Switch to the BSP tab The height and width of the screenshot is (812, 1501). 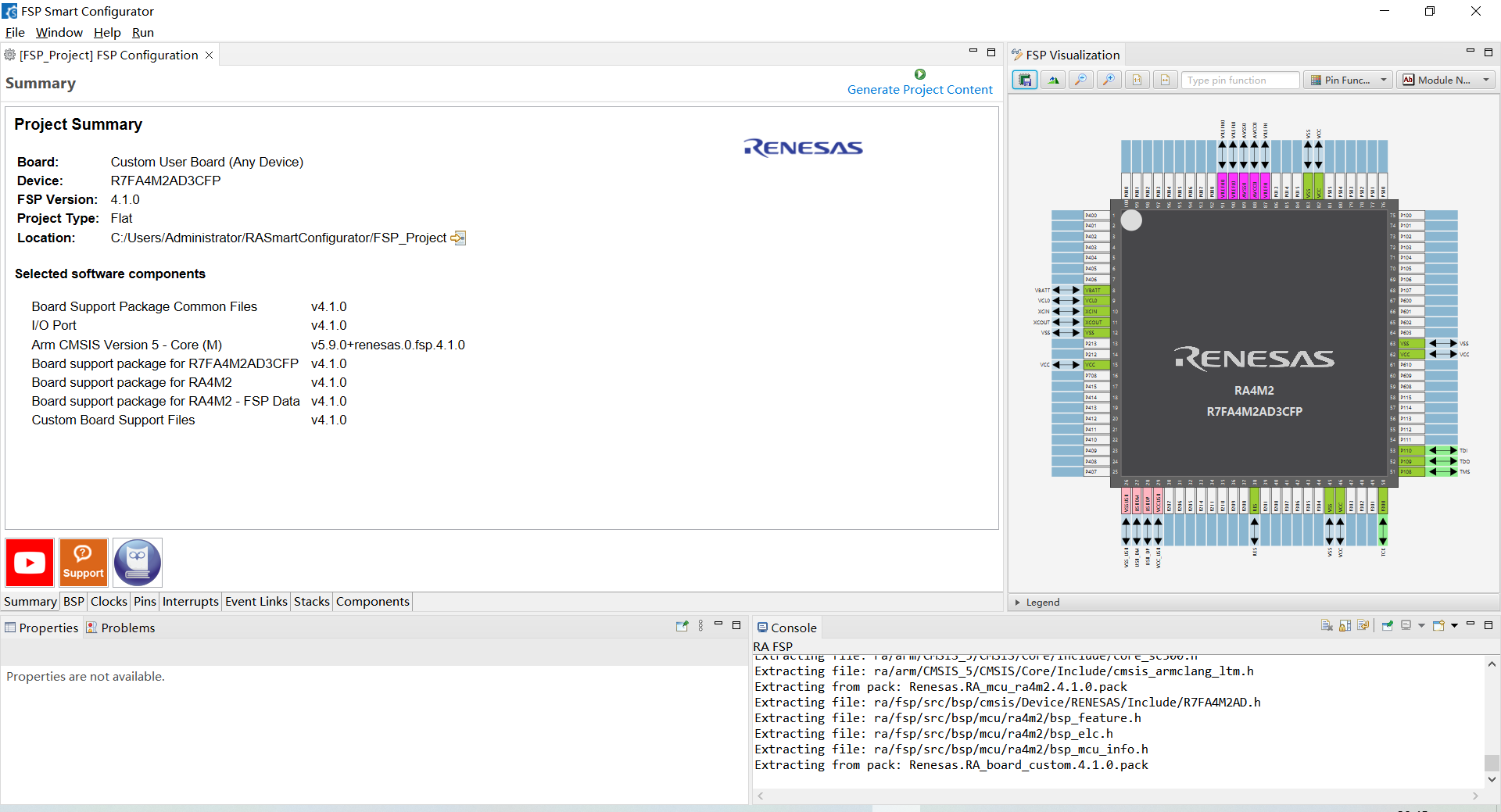[x=73, y=602]
